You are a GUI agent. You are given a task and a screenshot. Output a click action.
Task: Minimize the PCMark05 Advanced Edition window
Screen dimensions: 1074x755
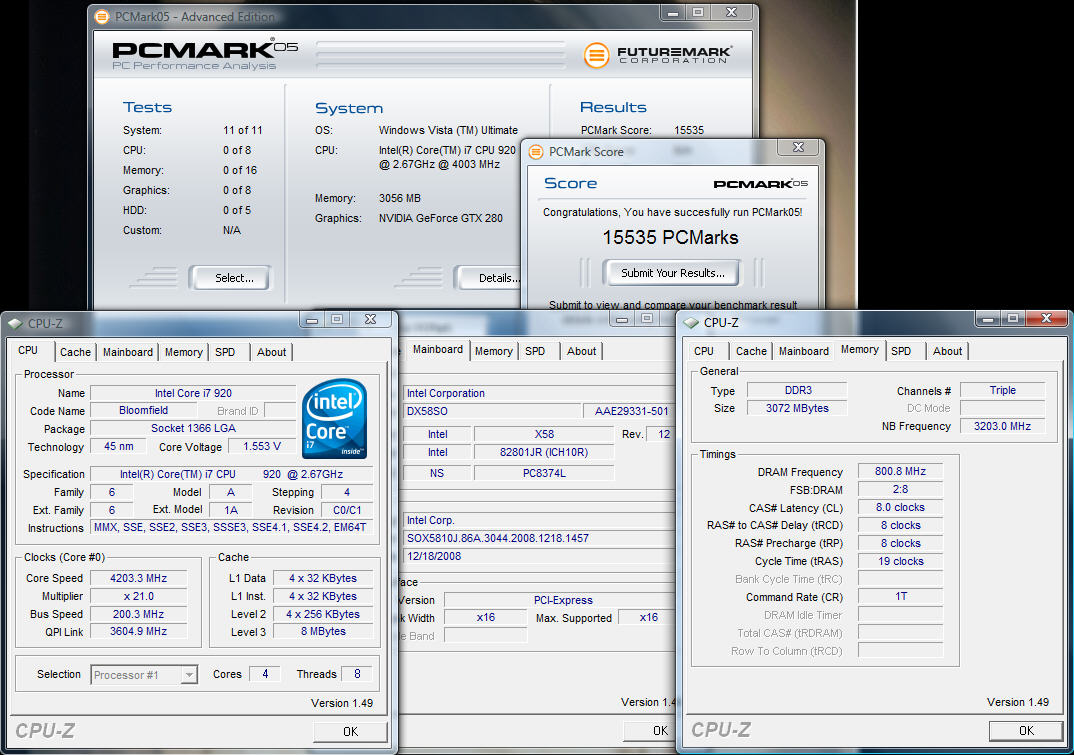click(x=672, y=12)
